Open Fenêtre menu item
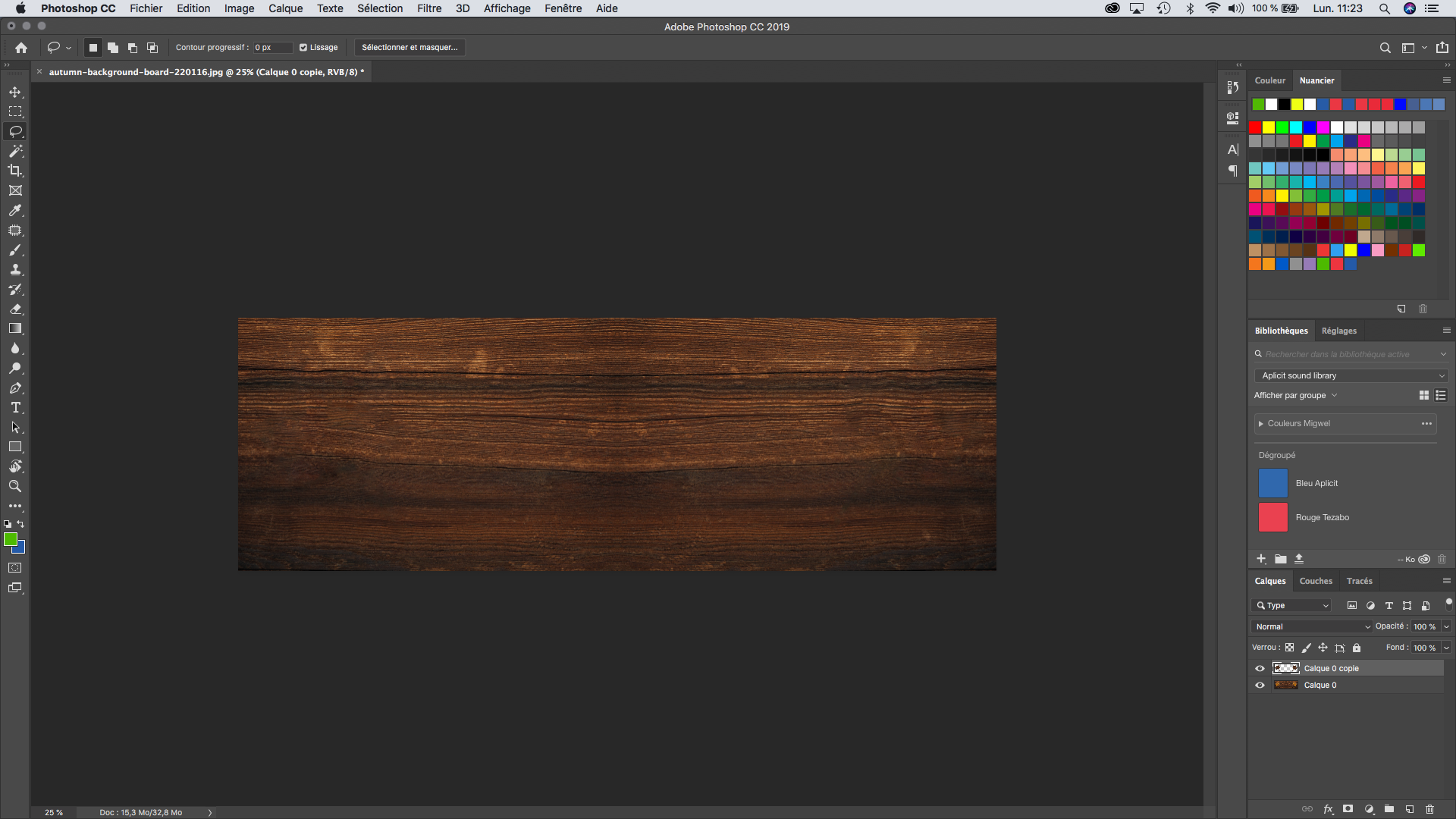Screen dimensions: 1456x819 pos(562,8)
